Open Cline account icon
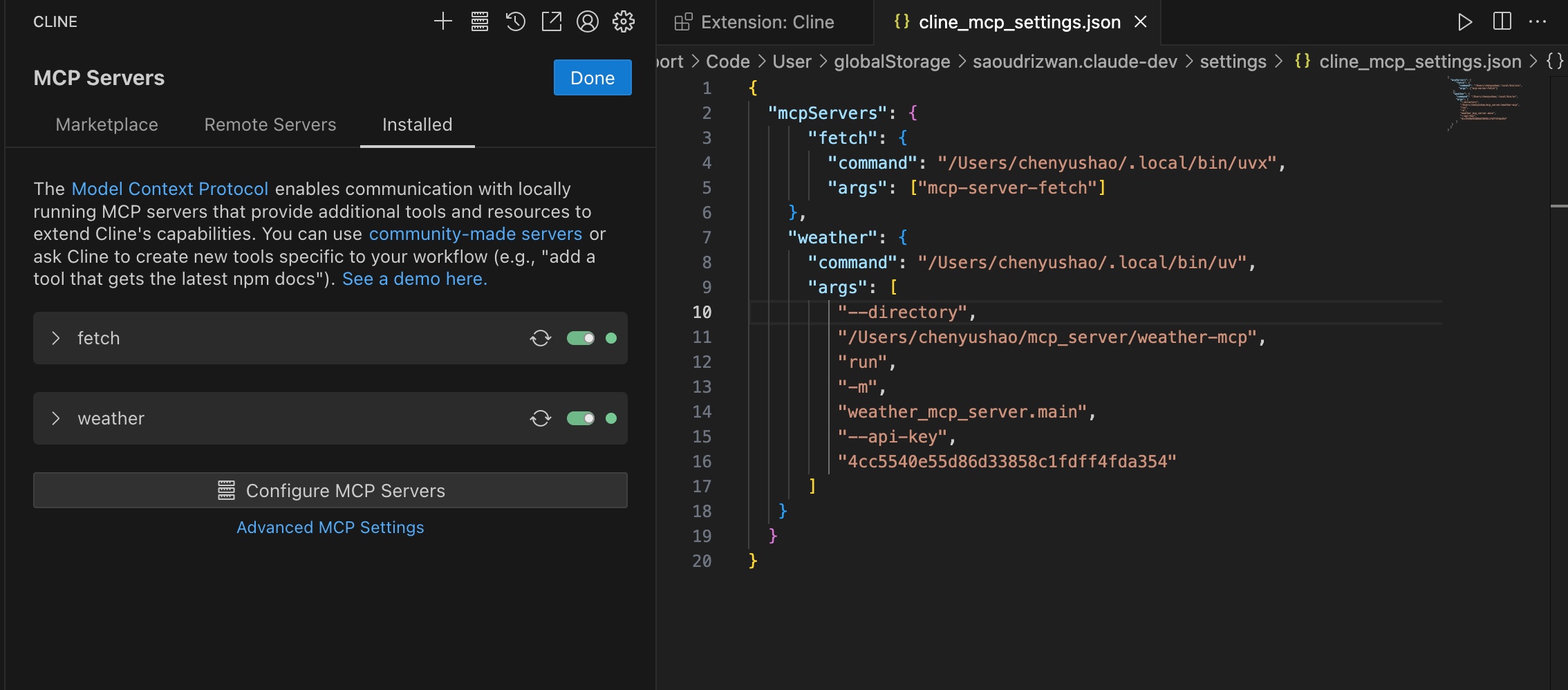 (x=588, y=22)
